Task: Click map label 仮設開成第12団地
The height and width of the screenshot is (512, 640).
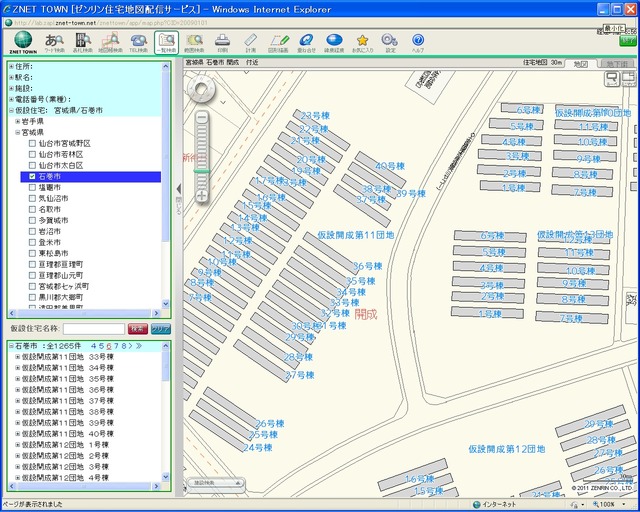Action: click(507, 449)
